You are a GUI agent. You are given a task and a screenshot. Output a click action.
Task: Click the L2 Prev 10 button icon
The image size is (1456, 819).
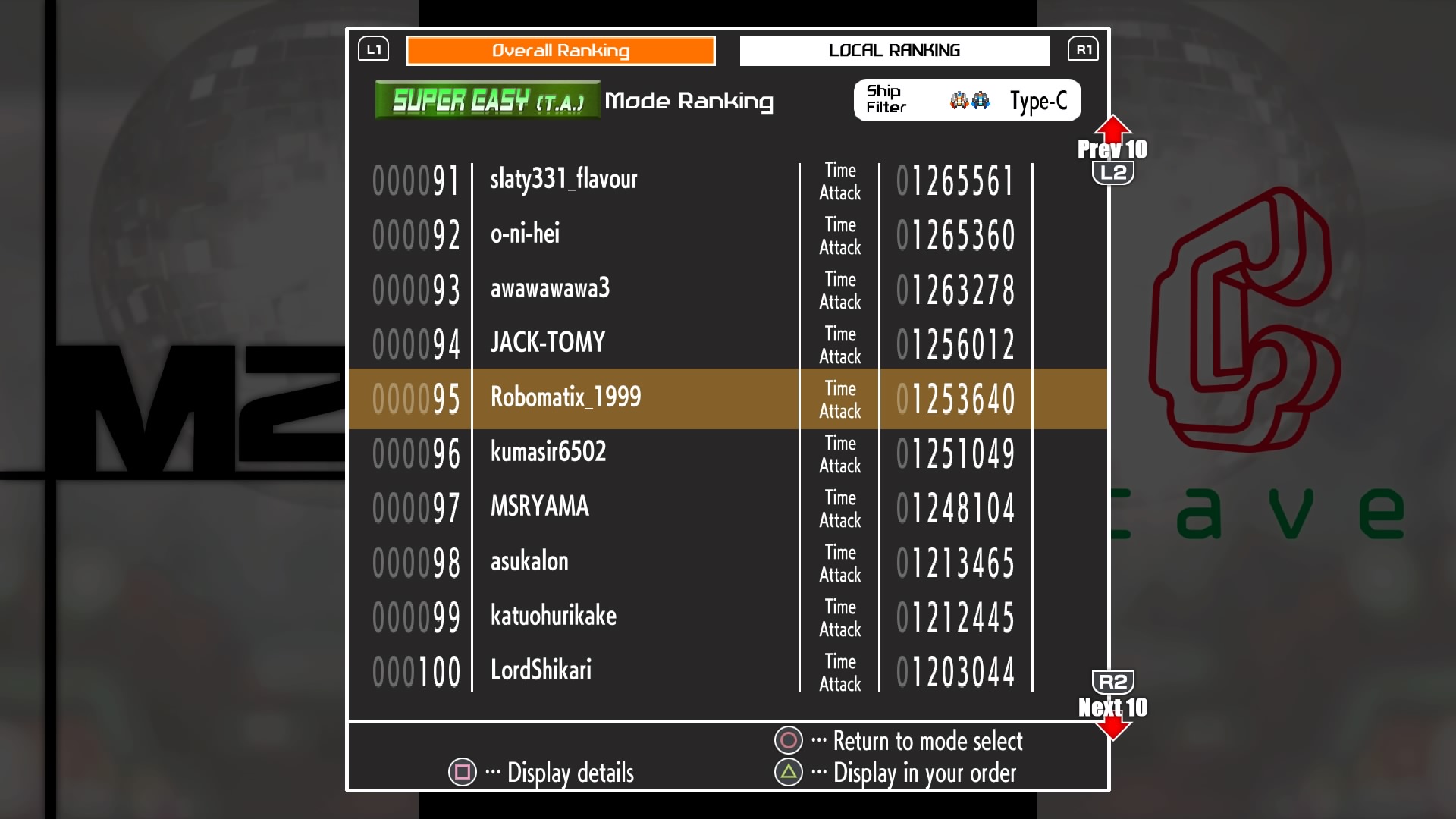tap(1112, 173)
